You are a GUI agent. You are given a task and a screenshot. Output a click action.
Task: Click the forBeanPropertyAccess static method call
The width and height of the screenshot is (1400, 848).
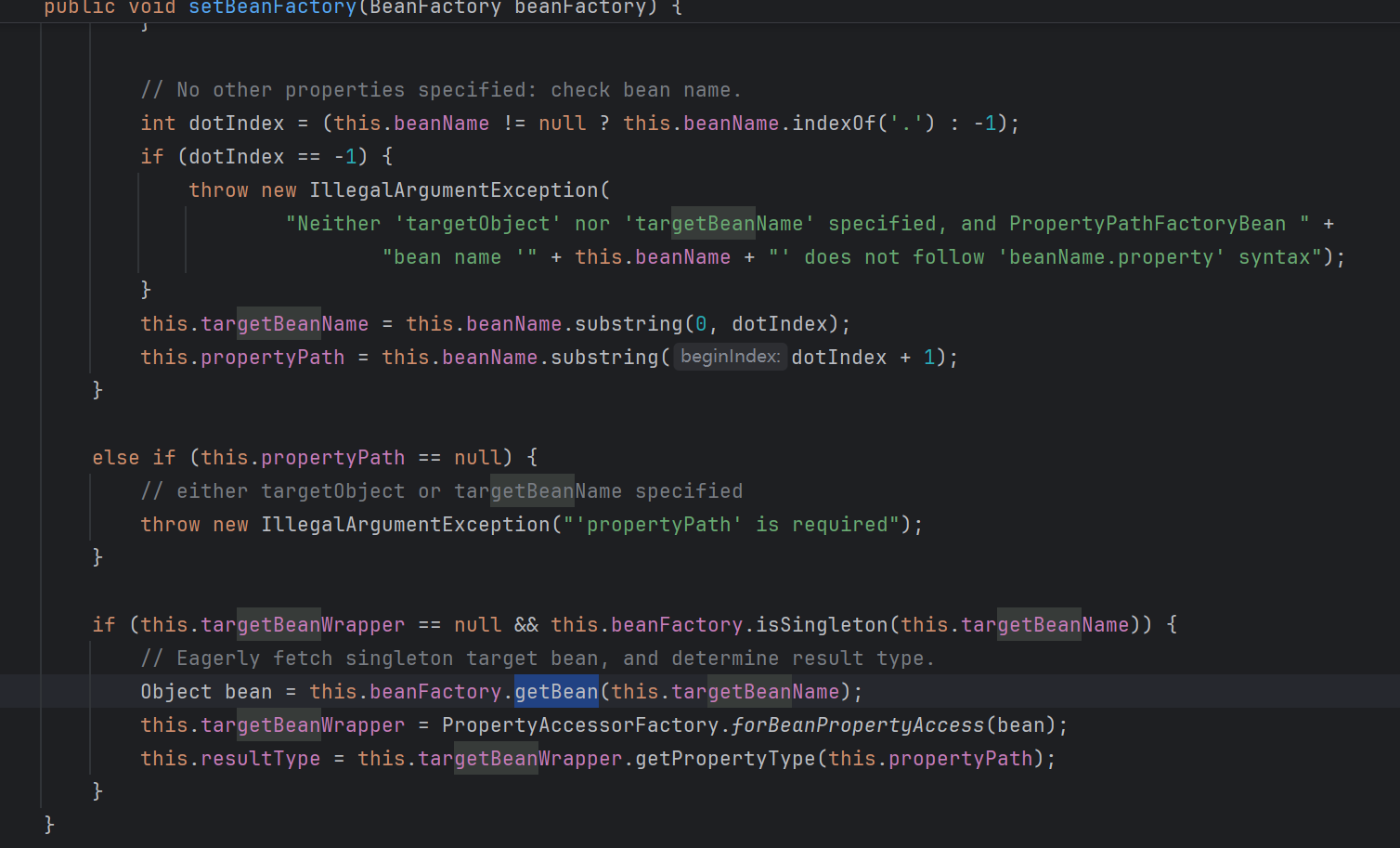tap(857, 725)
